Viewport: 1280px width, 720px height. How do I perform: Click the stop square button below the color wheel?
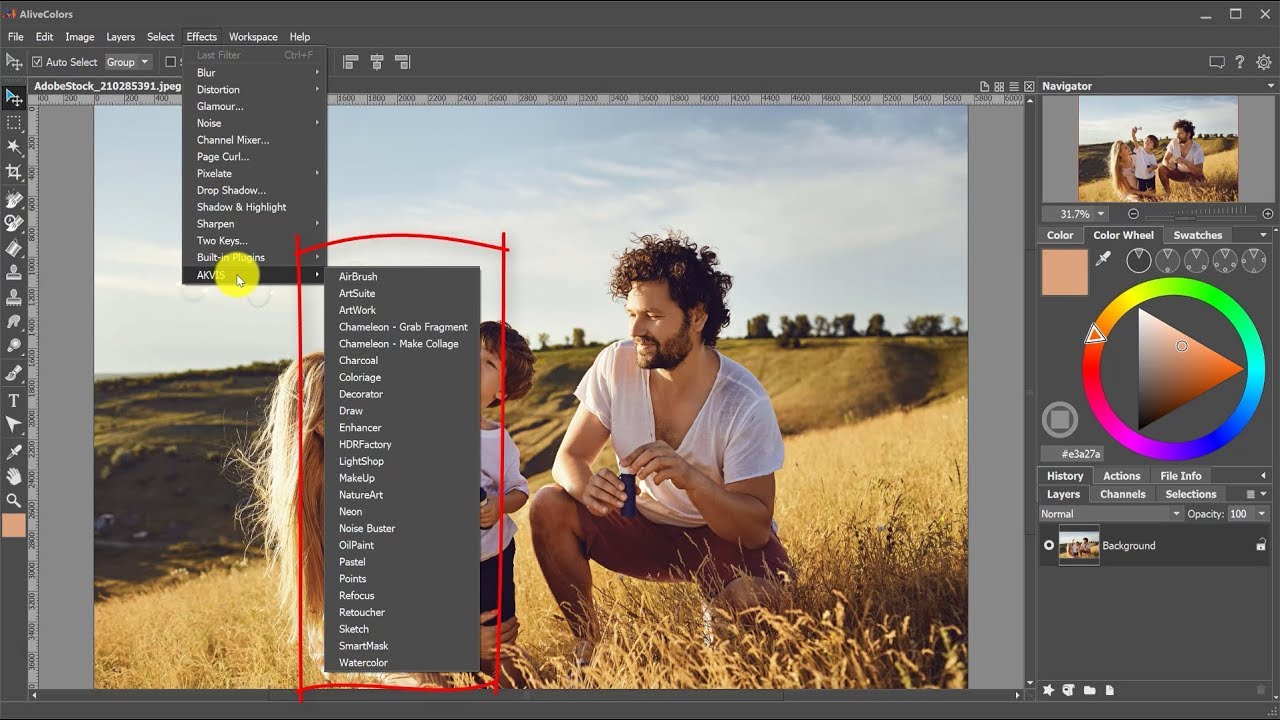pos(1060,419)
